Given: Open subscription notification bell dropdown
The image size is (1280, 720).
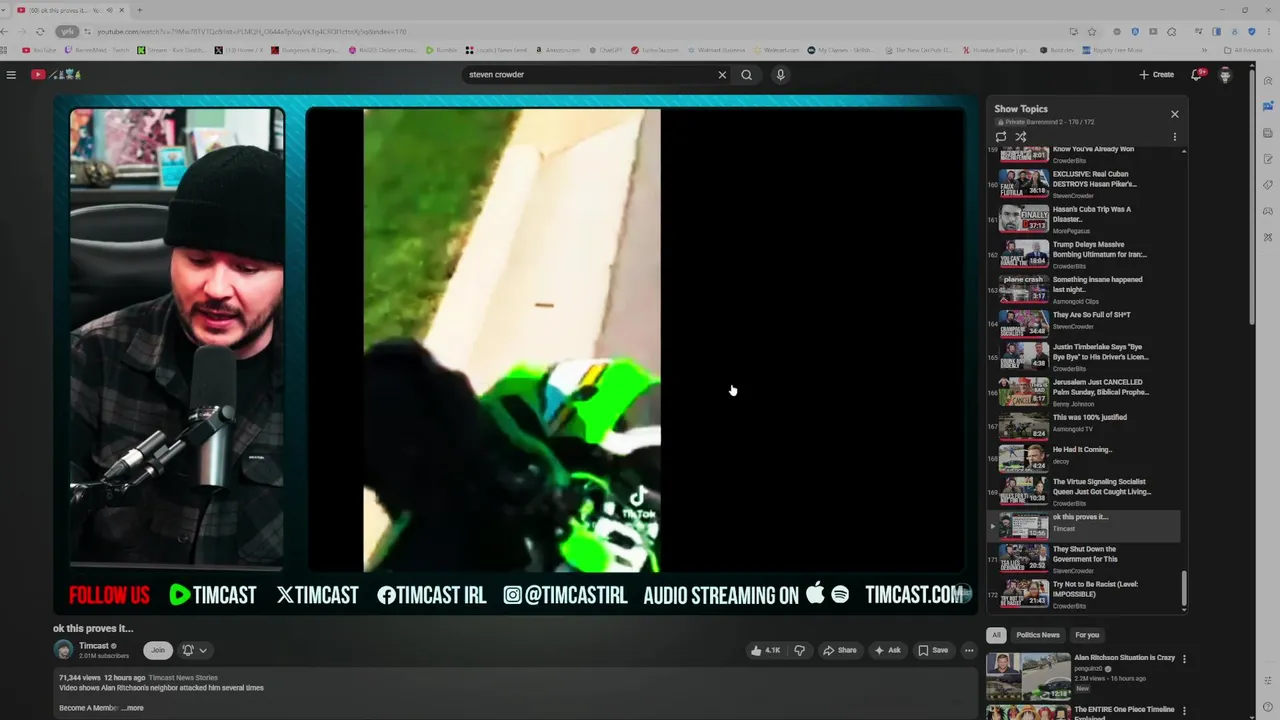Looking at the screenshot, I should point(195,650).
